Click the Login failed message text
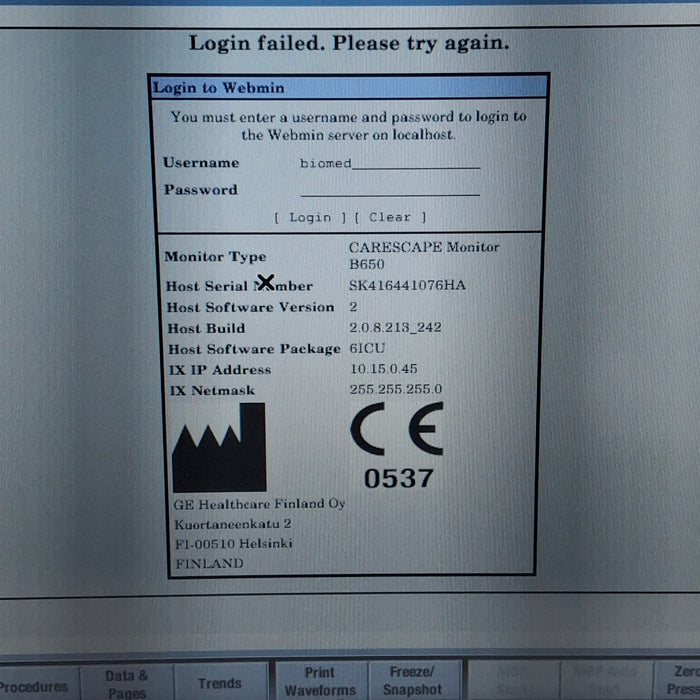This screenshot has height=700, width=700. coord(349,44)
